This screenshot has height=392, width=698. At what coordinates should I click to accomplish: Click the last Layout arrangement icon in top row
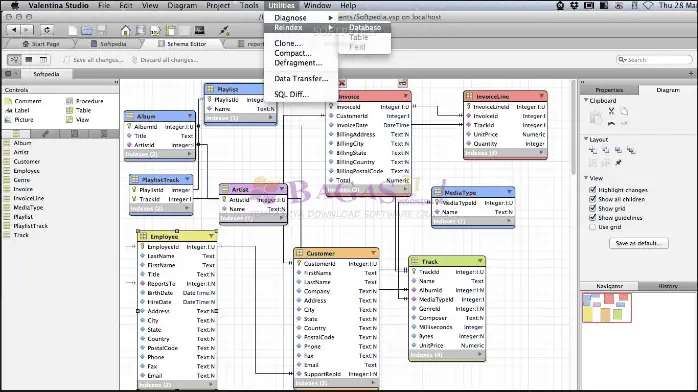pos(631,150)
